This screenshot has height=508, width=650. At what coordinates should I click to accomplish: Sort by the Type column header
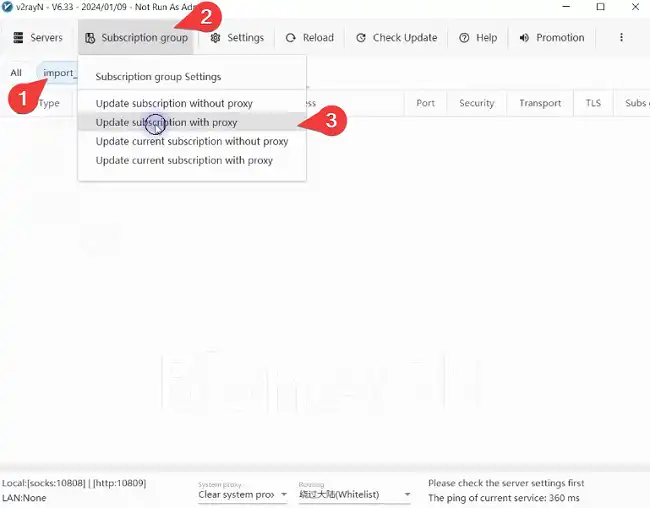point(49,103)
